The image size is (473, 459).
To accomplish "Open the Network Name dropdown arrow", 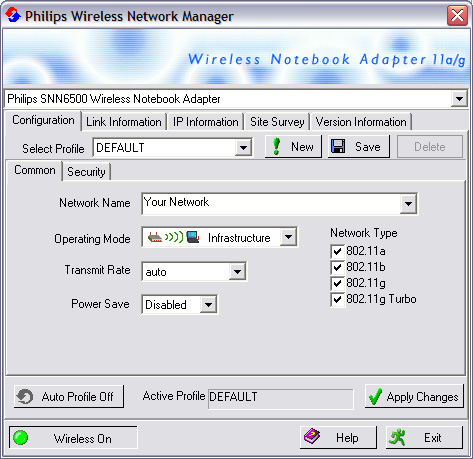I will (x=408, y=203).
